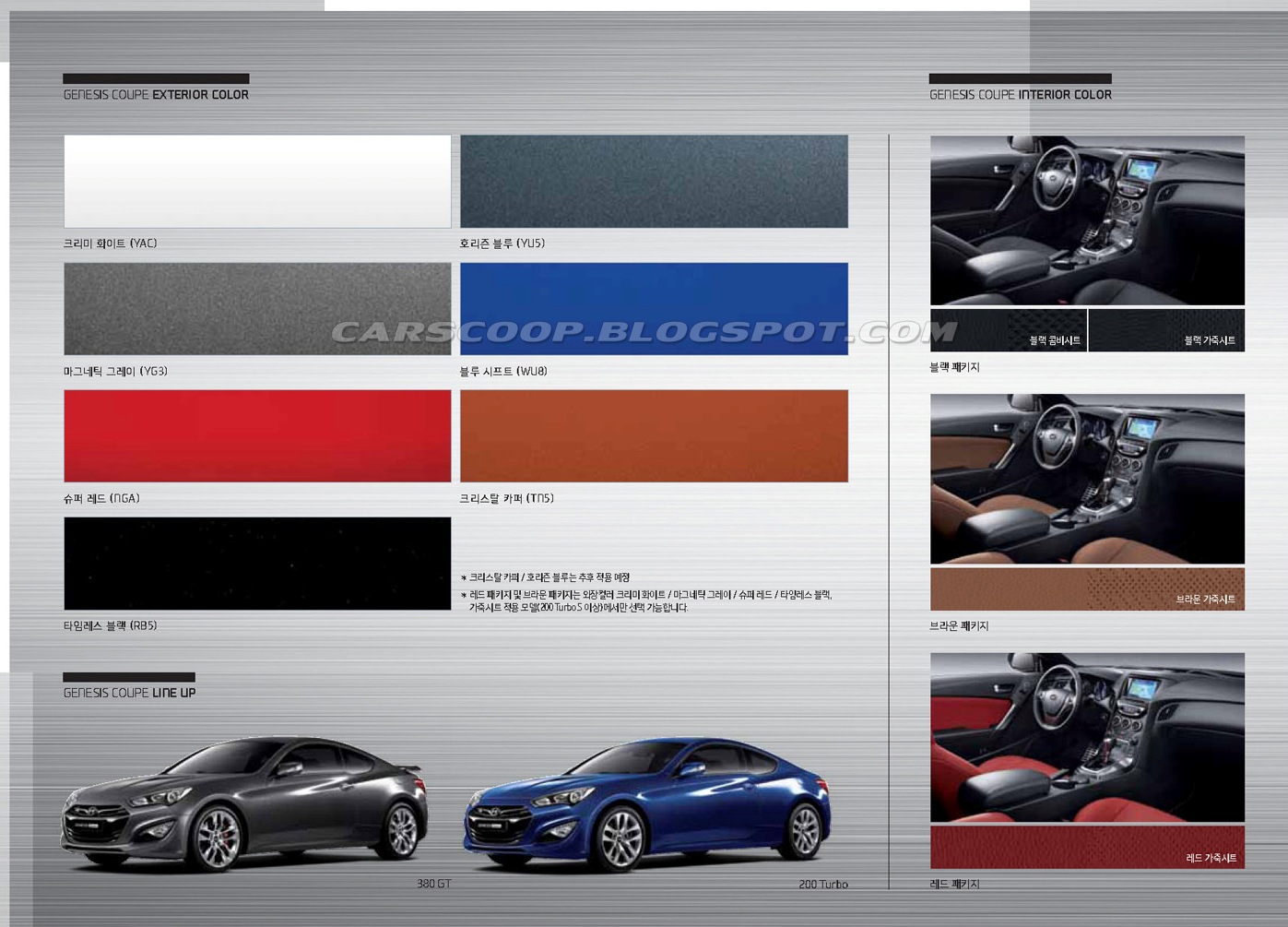Click the '200 Turbo' caption text
Image resolution: width=1288 pixels, height=927 pixels.
(823, 885)
